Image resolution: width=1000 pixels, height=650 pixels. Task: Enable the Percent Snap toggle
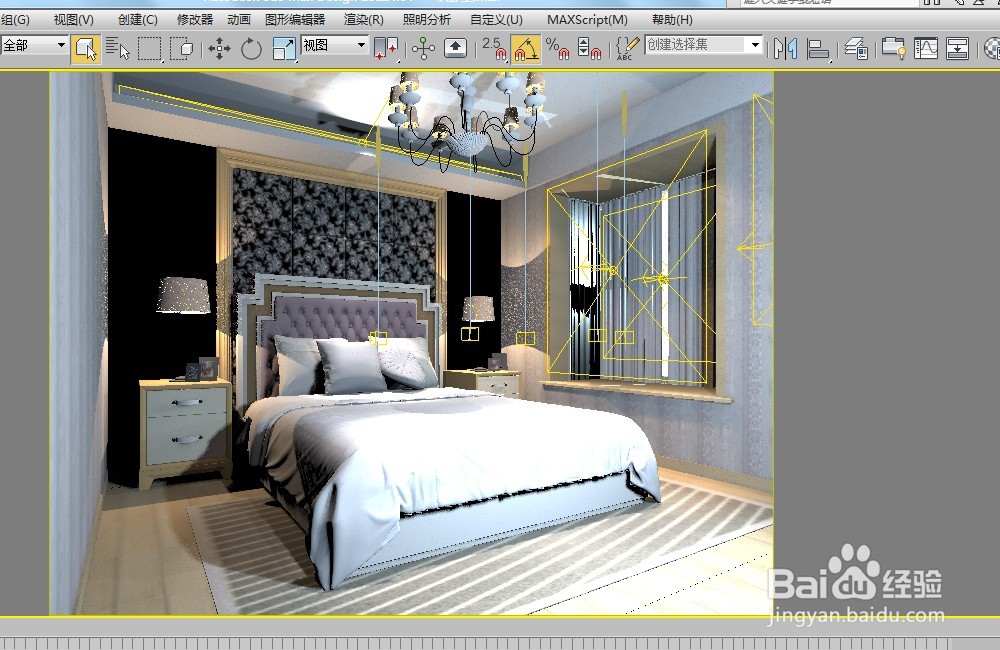(557, 48)
